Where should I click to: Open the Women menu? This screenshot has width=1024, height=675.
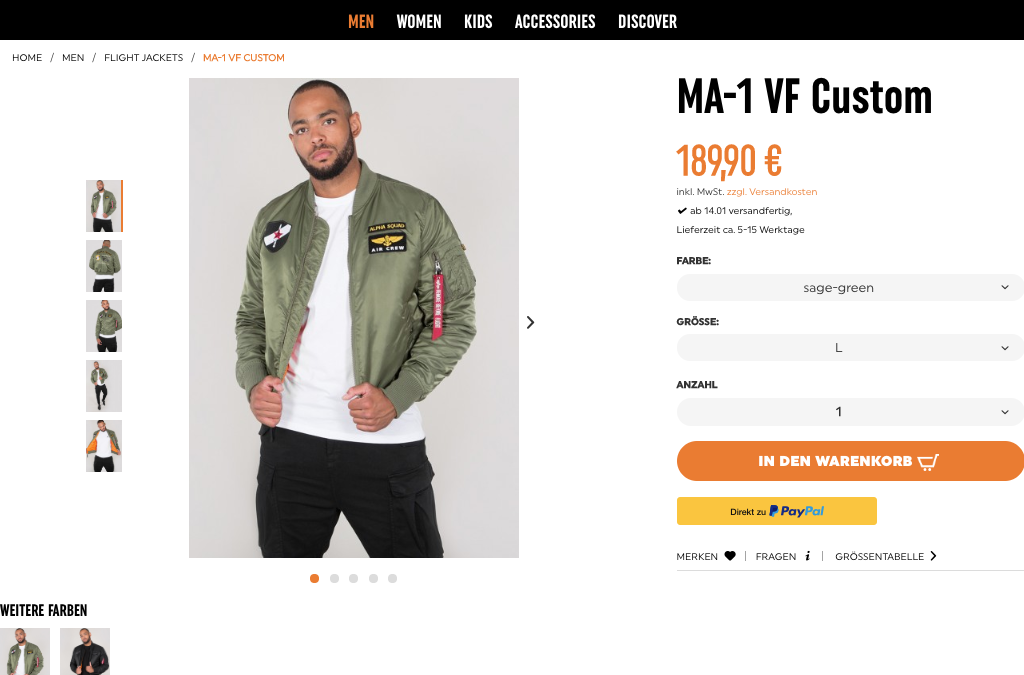pos(419,21)
